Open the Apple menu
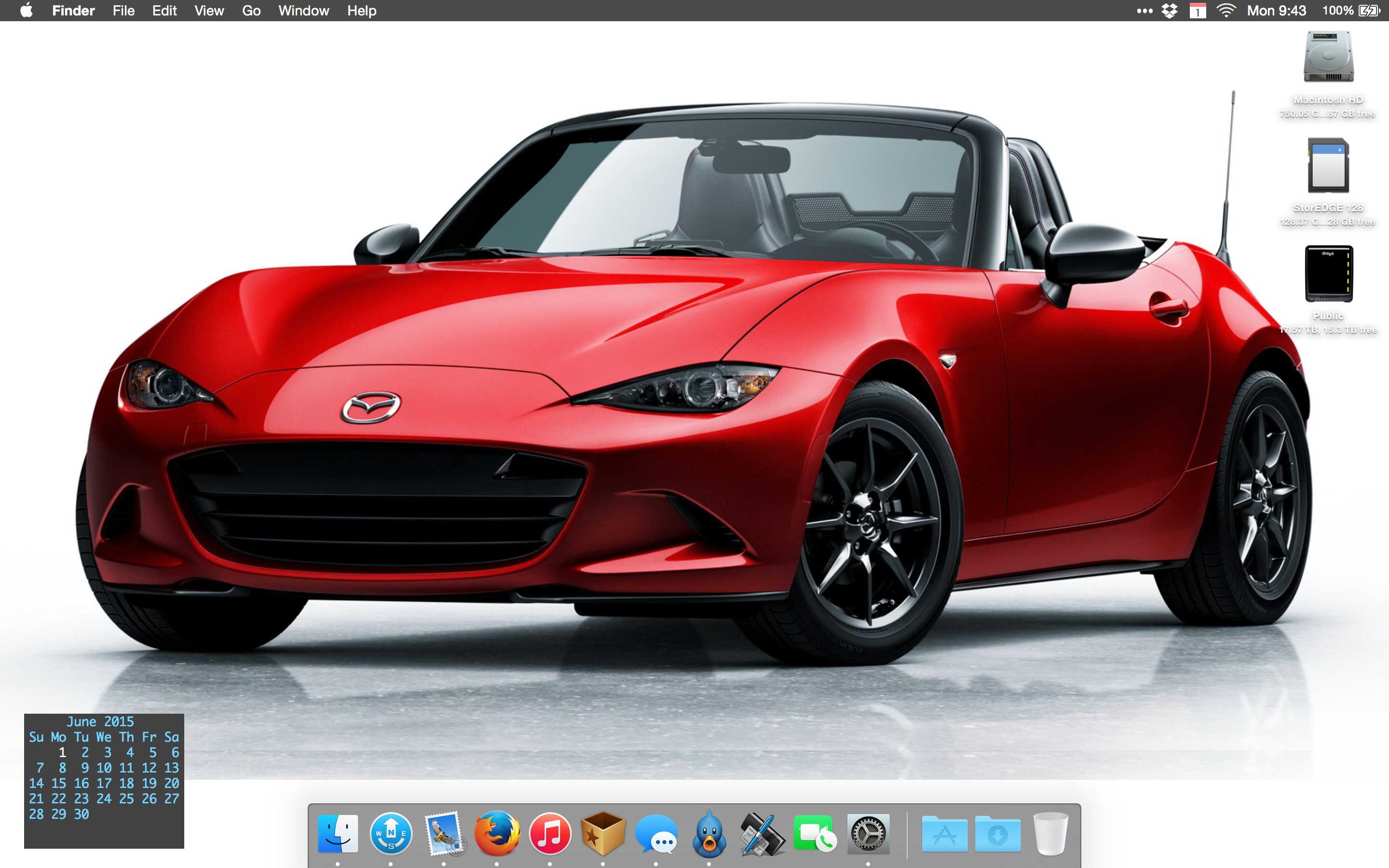The height and width of the screenshot is (868, 1389). (27, 10)
